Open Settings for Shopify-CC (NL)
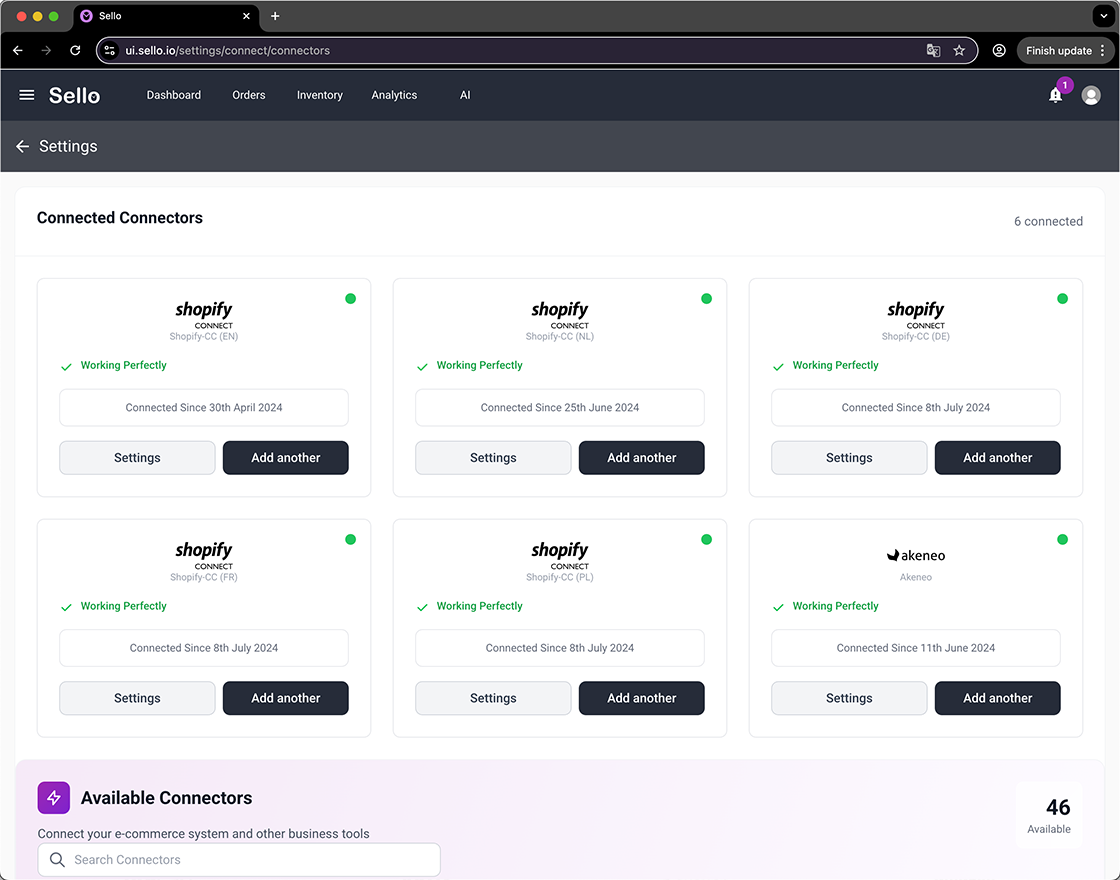Viewport: 1120px width, 880px height. tap(492, 457)
